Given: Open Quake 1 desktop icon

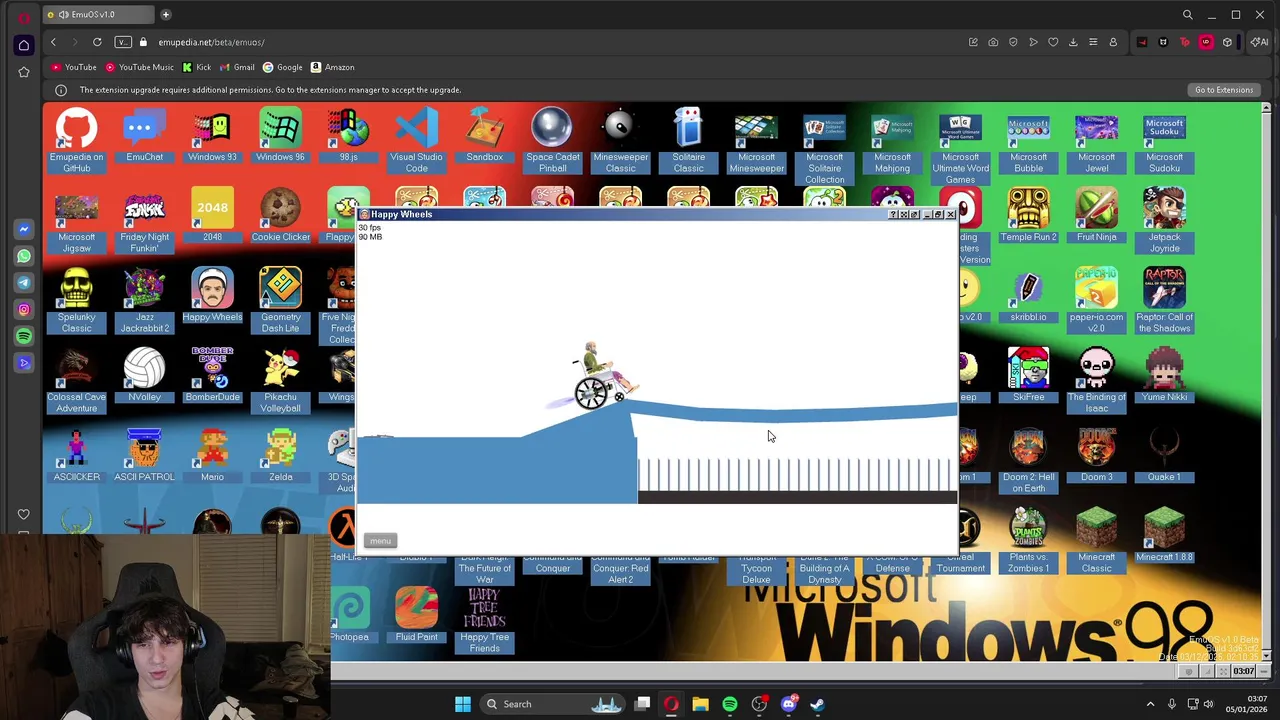Looking at the screenshot, I should coord(1164,455).
